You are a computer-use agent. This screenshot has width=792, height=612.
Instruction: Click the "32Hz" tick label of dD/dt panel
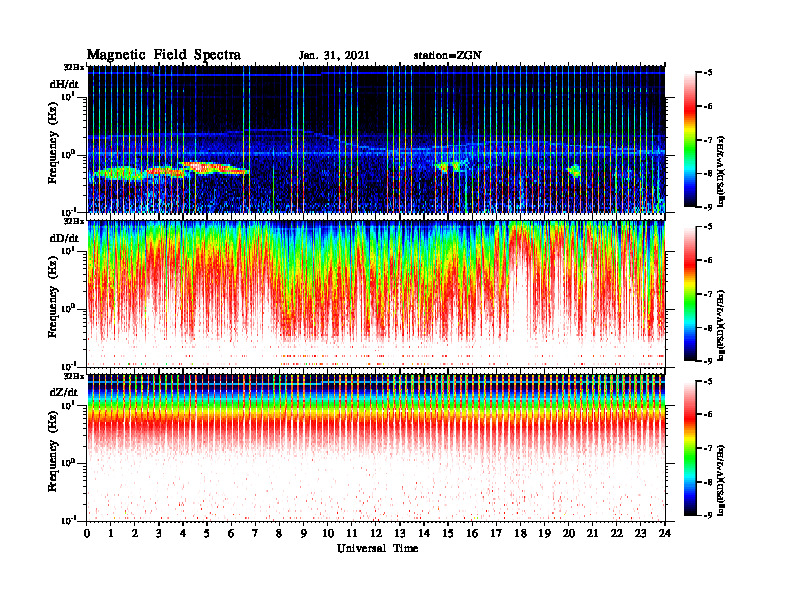coord(74,221)
